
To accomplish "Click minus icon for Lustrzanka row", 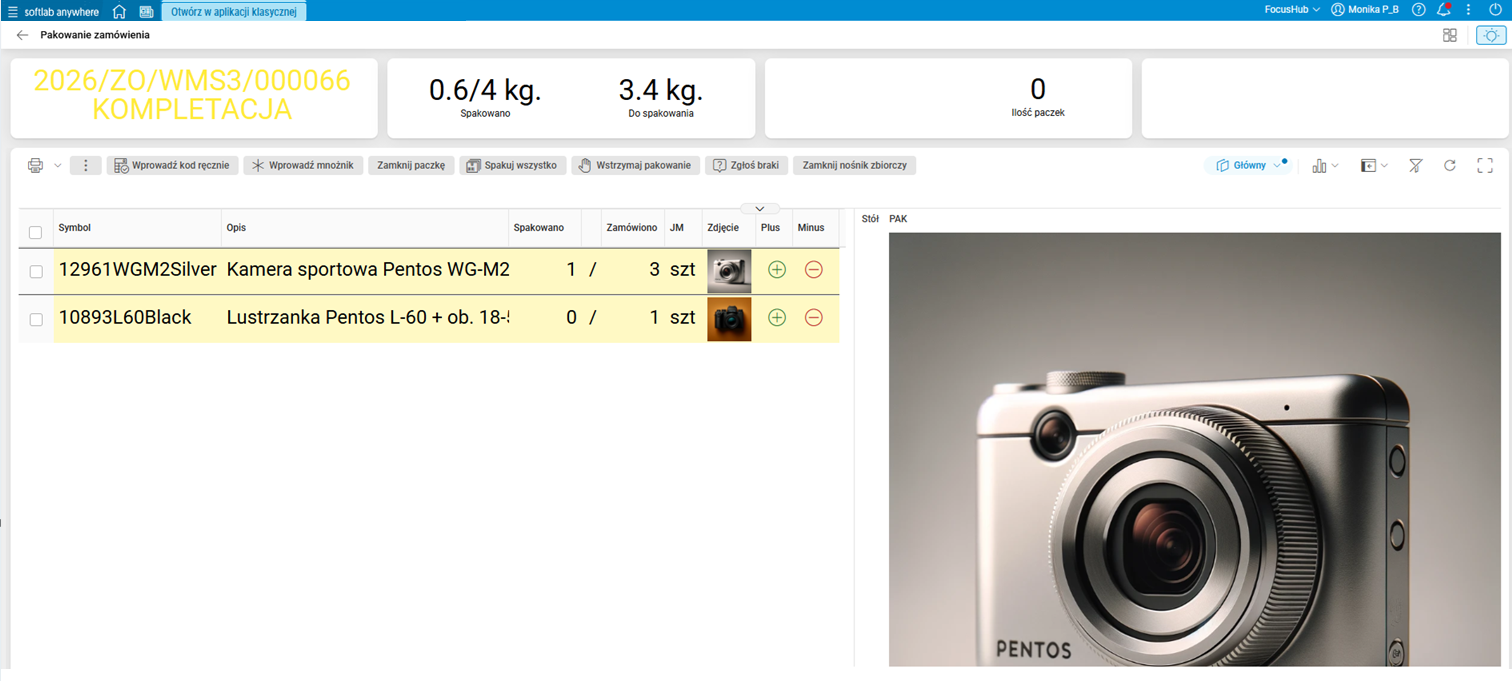I will tap(814, 318).
